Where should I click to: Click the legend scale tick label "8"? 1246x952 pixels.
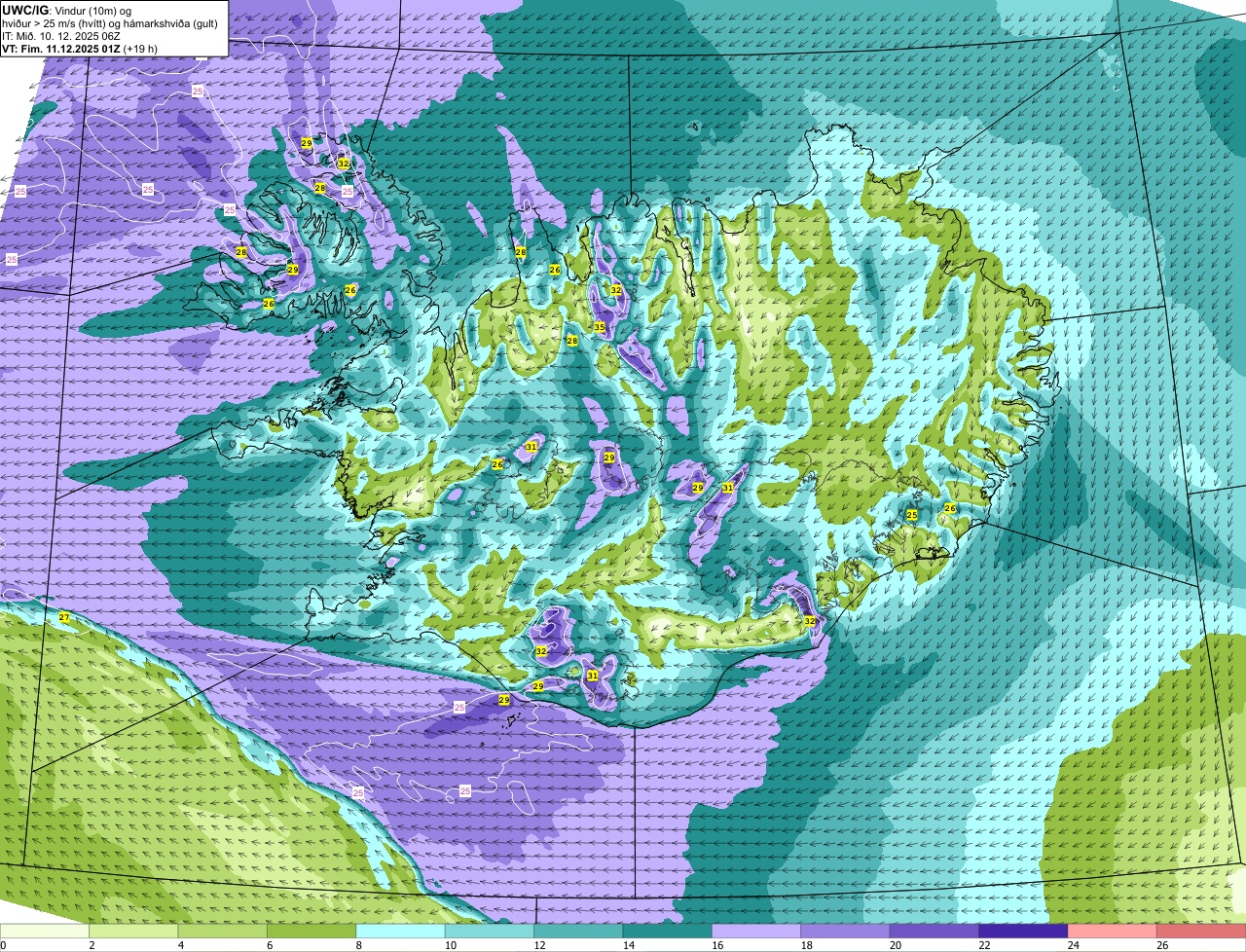(x=359, y=945)
